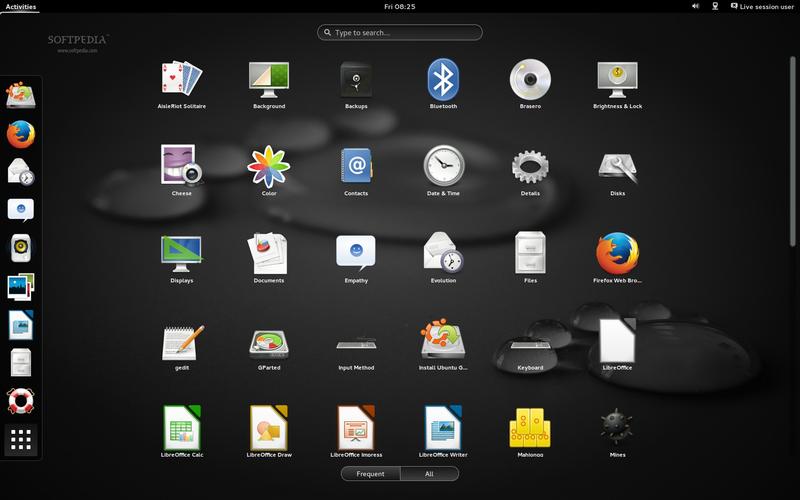Screen dimensions: 800x500
Task: Open the Live session user menu
Action: click(x=762, y=7)
